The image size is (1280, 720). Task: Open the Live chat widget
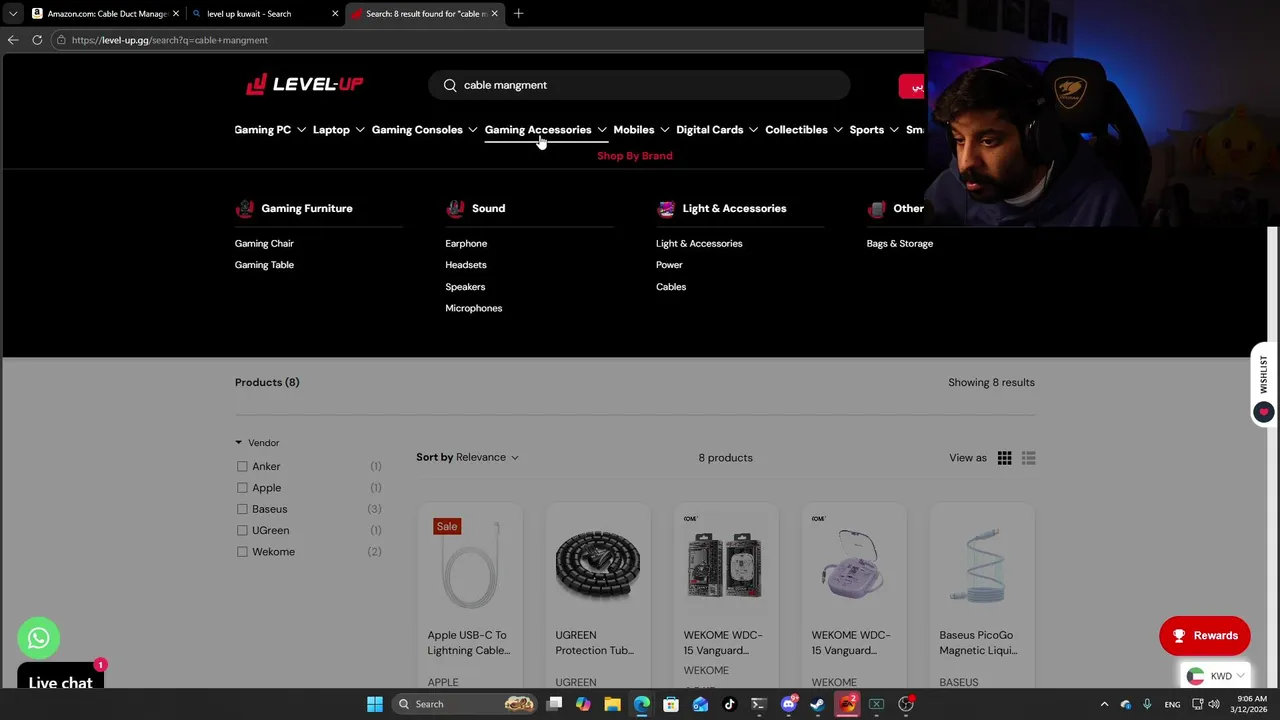[x=60, y=678]
